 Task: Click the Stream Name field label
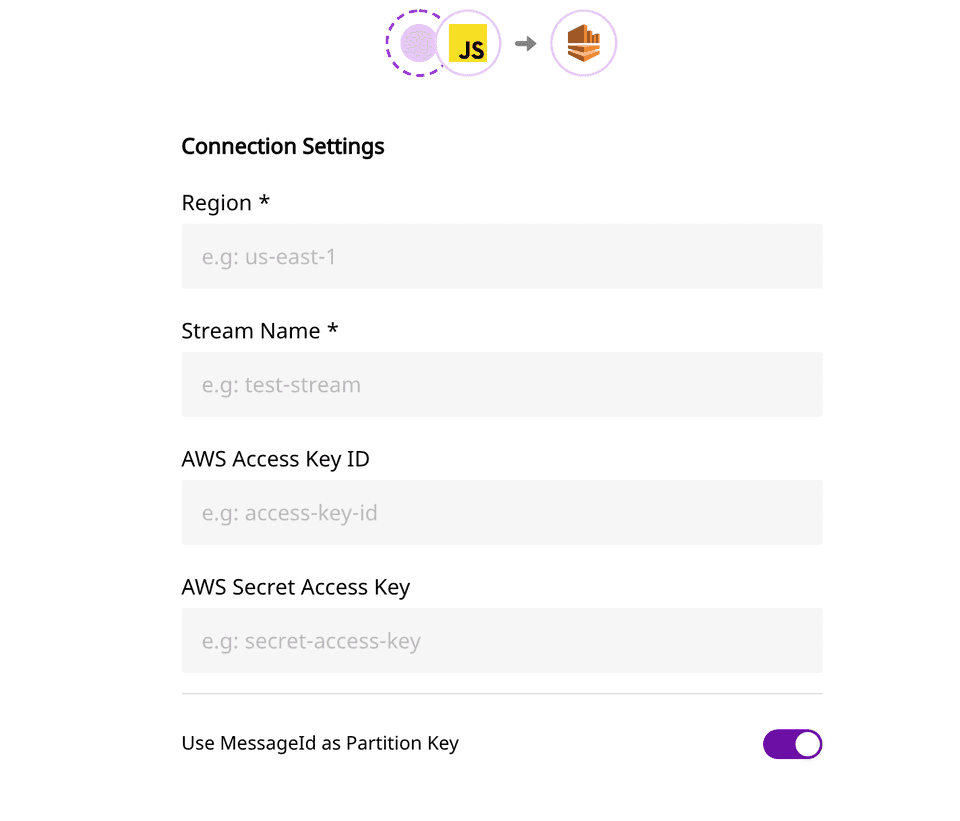tap(251, 331)
